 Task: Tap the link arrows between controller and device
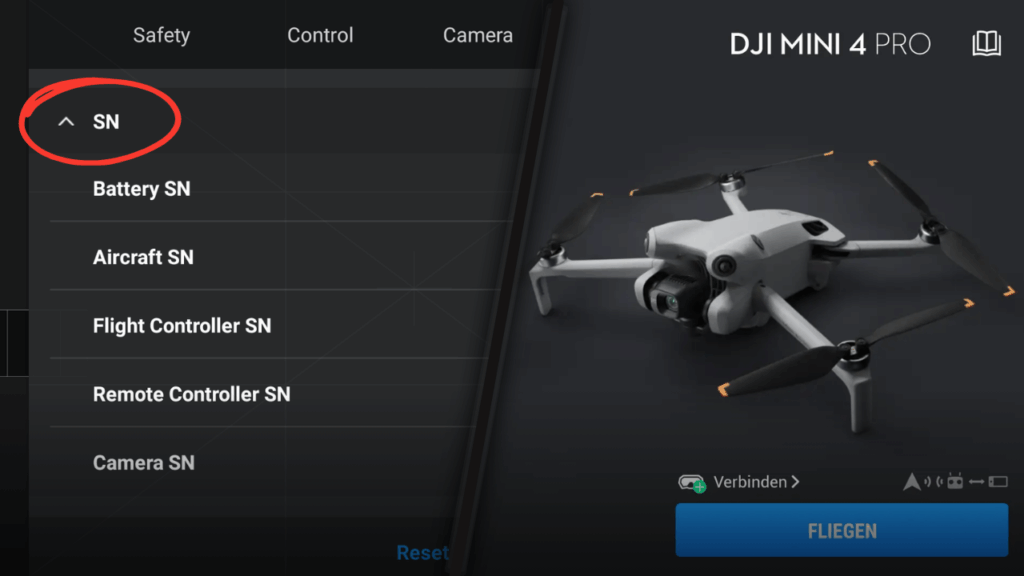point(976,482)
